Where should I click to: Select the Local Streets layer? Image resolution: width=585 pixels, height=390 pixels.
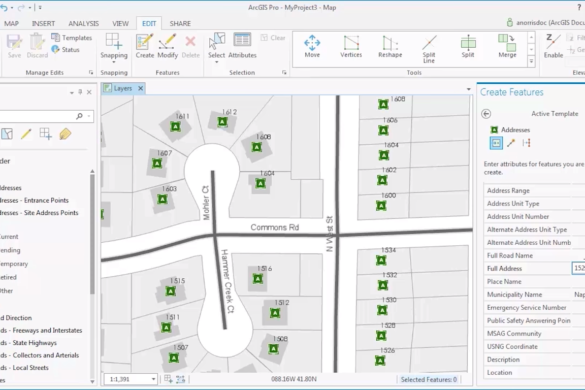point(24,368)
